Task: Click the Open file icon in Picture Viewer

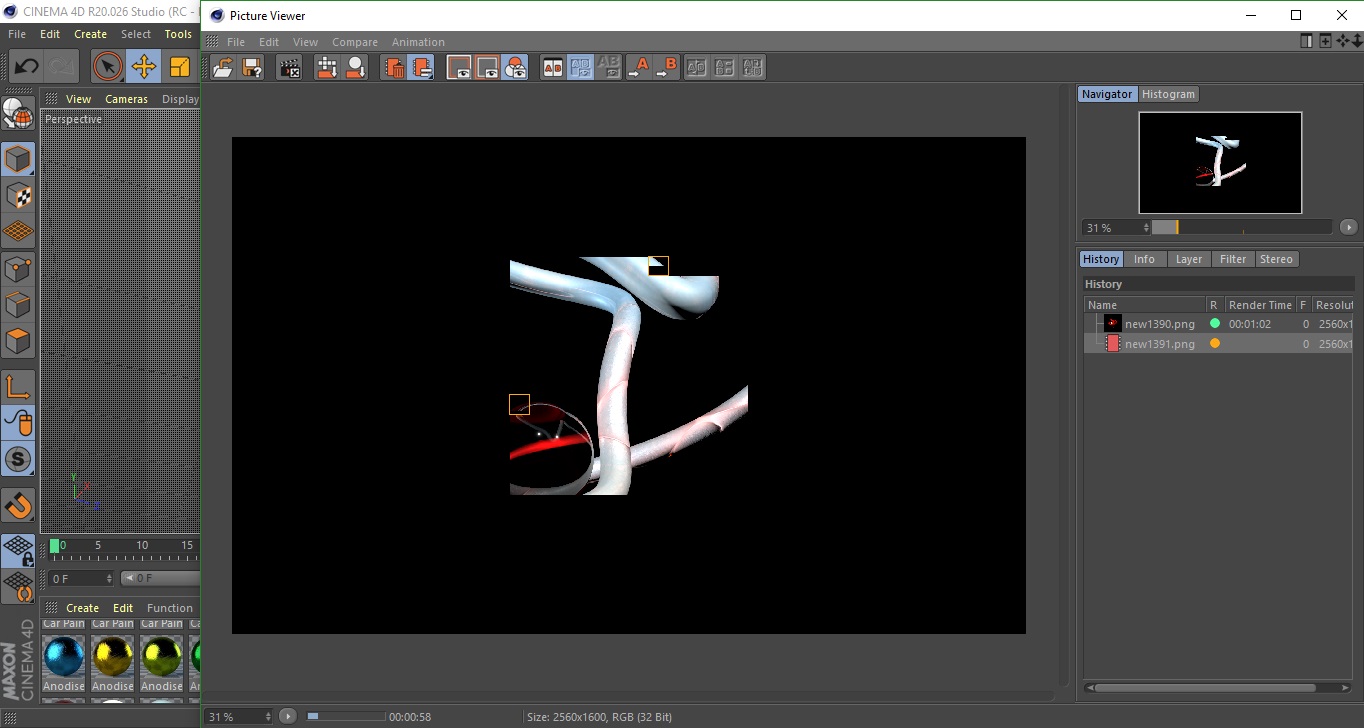Action: pyautogui.click(x=223, y=67)
